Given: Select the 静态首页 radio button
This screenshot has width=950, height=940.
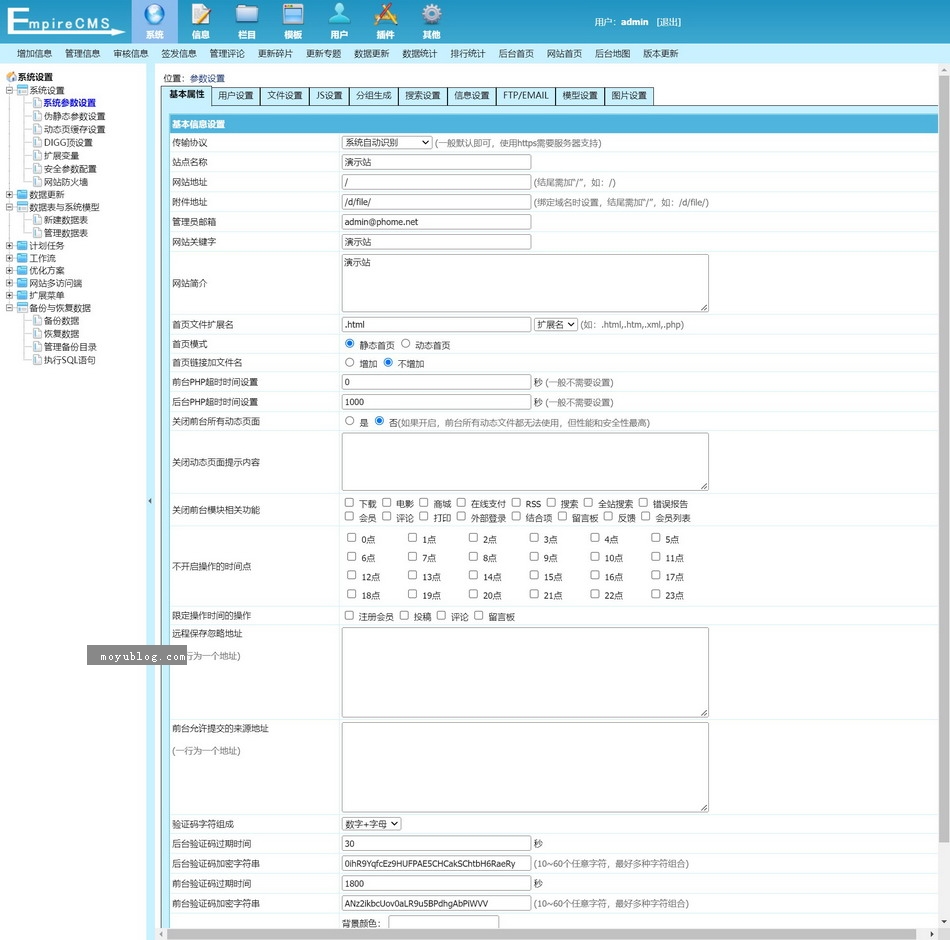Looking at the screenshot, I should (x=350, y=344).
